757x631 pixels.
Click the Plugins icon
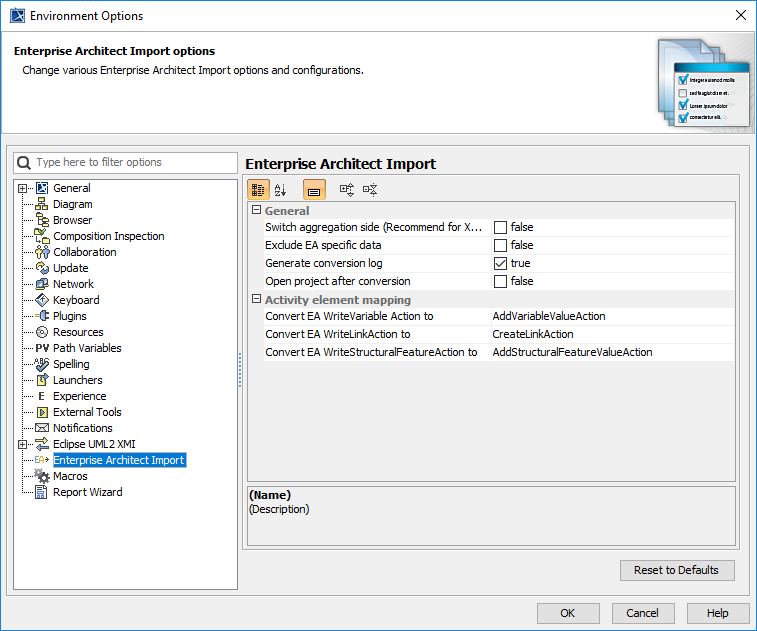point(42,316)
